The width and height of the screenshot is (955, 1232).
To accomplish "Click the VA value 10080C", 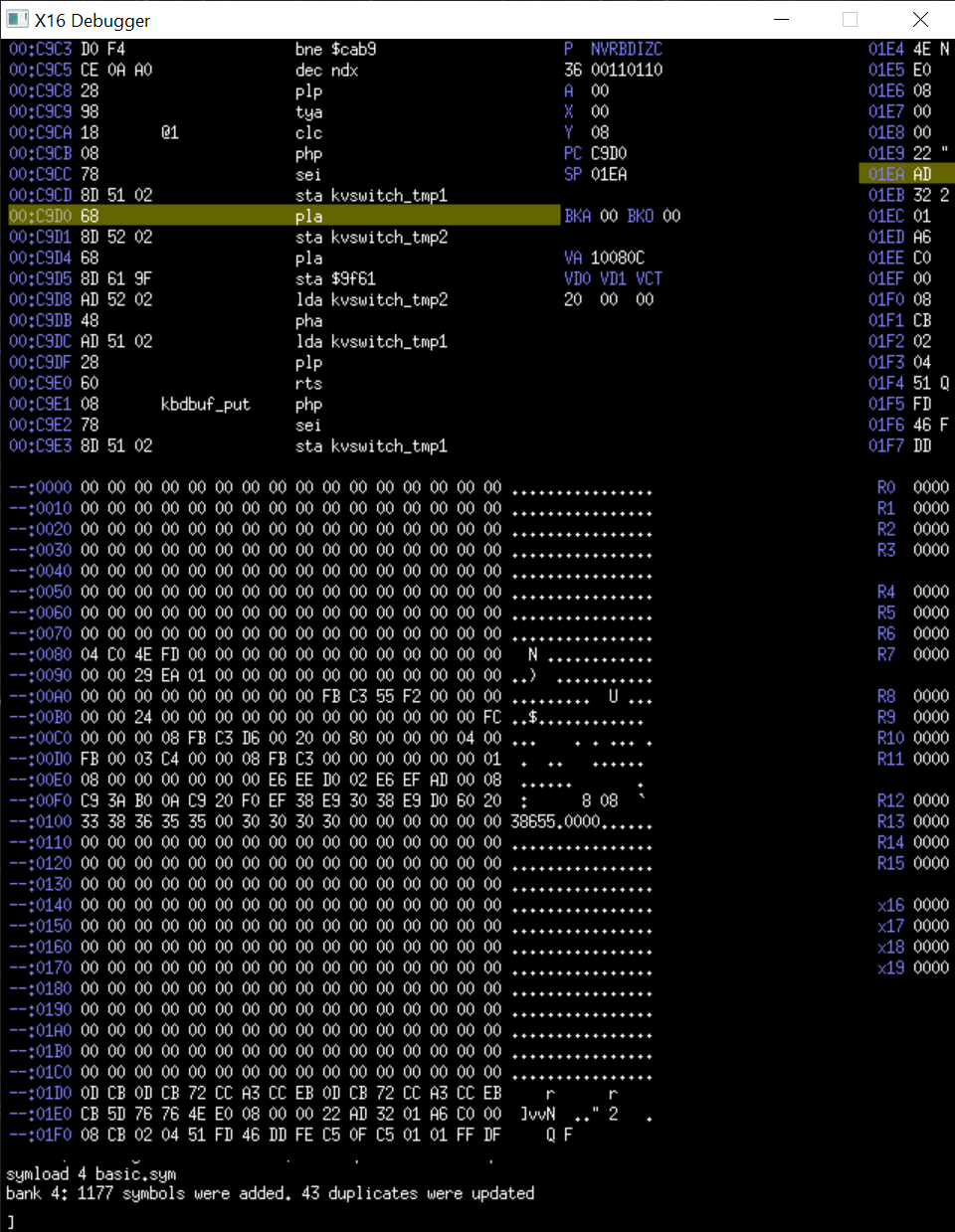I will point(618,258).
